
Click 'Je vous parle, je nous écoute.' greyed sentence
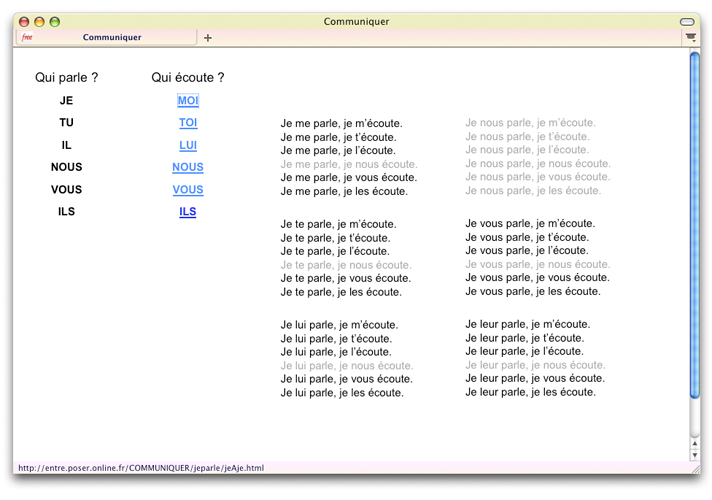point(538,264)
